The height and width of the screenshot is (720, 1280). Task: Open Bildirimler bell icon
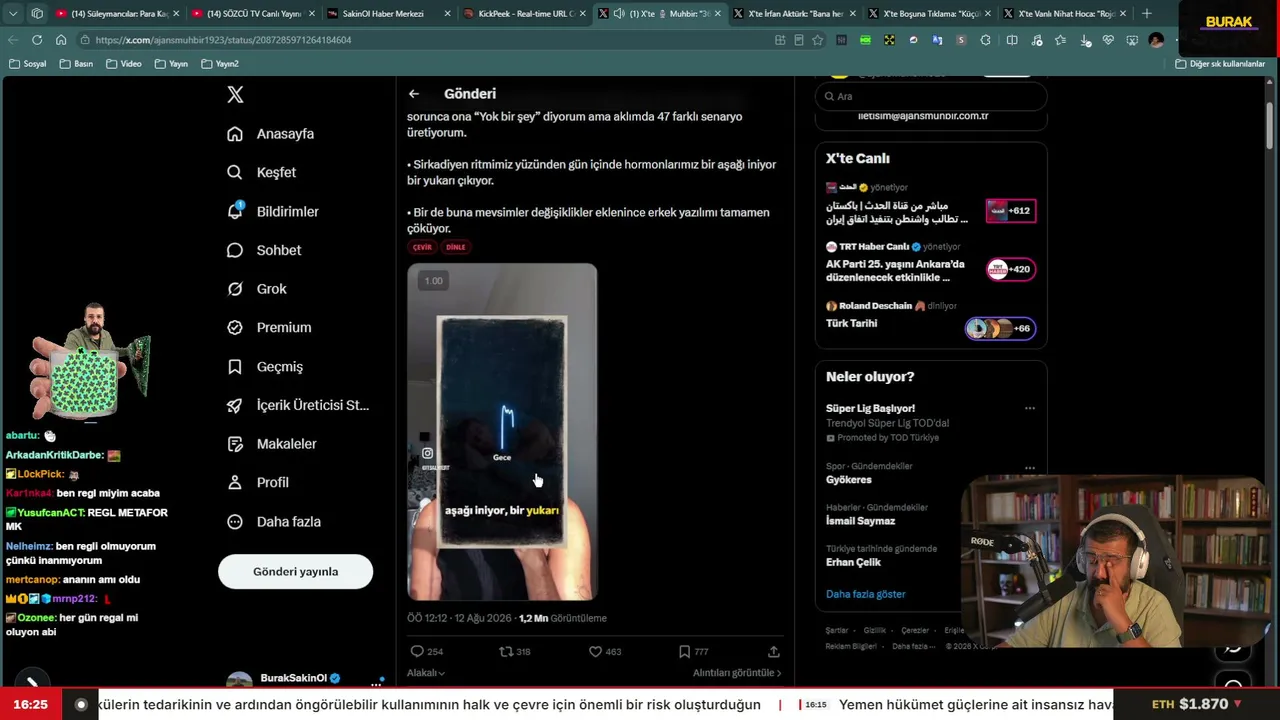coord(235,211)
